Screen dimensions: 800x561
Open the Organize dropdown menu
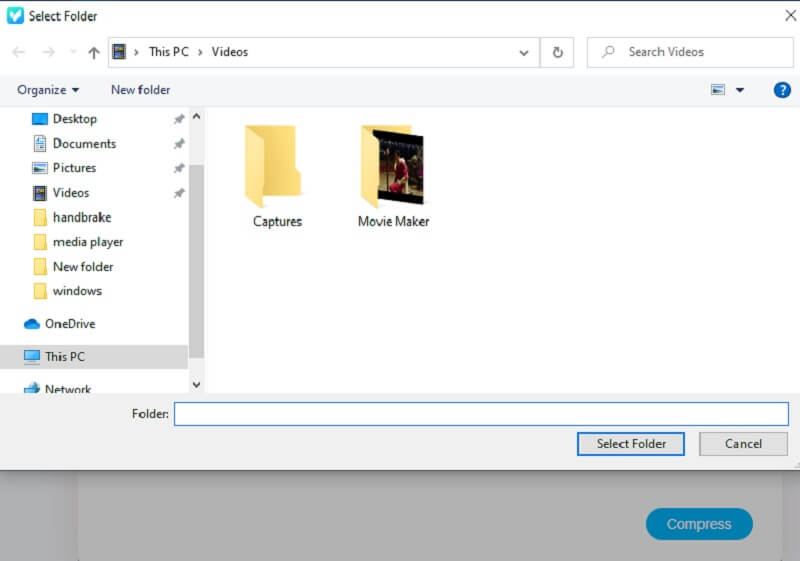[48, 90]
